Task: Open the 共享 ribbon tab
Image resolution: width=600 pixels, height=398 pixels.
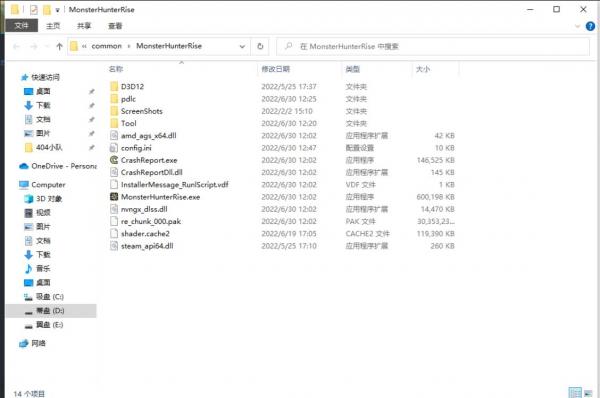Action: tap(84, 26)
